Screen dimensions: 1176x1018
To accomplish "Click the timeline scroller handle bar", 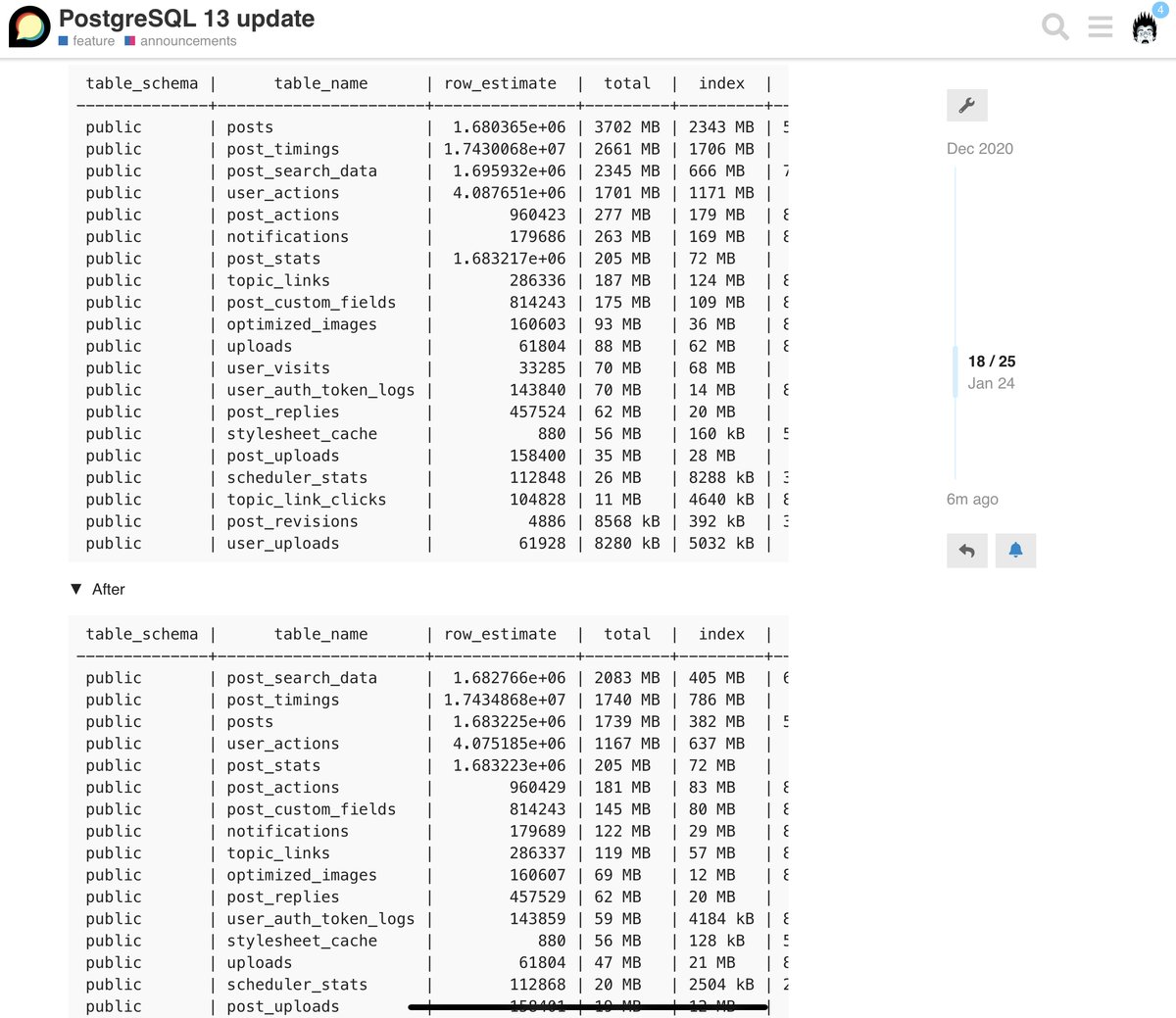I will (955, 371).
